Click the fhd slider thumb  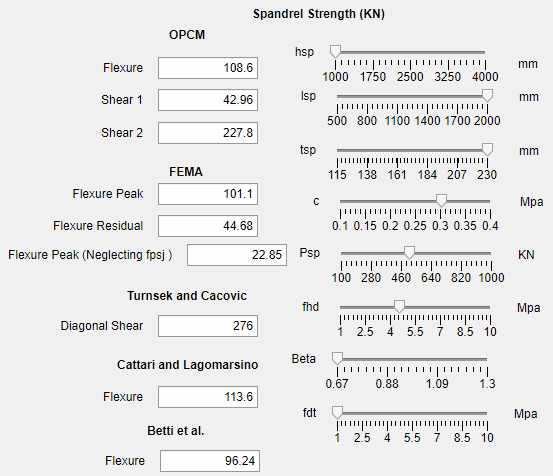(x=399, y=307)
